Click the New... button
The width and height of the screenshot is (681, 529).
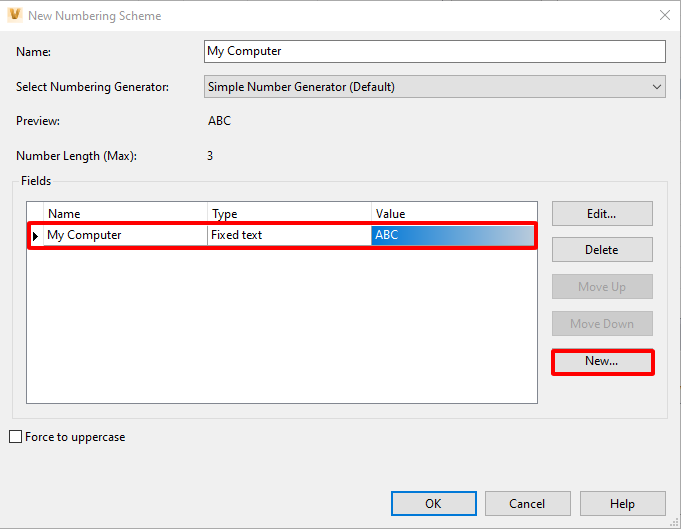602,361
